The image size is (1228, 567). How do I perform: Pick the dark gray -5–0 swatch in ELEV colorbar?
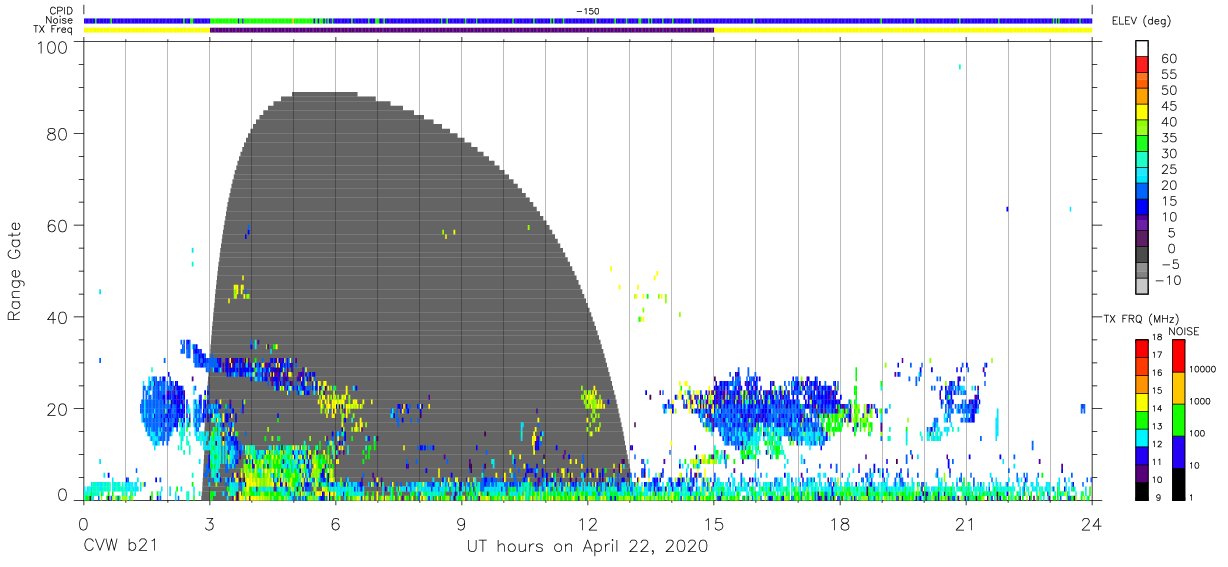tap(1141, 256)
